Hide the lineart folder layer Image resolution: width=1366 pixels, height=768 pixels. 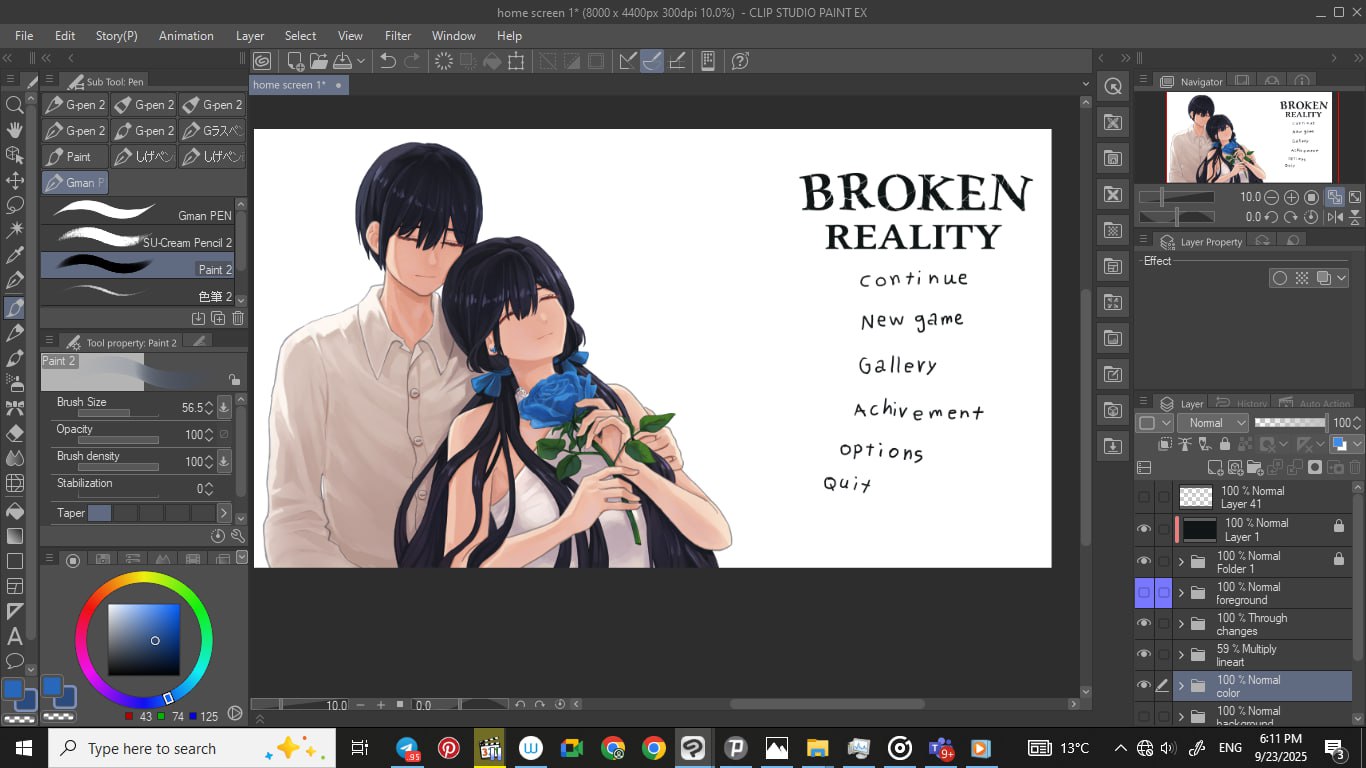click(1144, 655)
